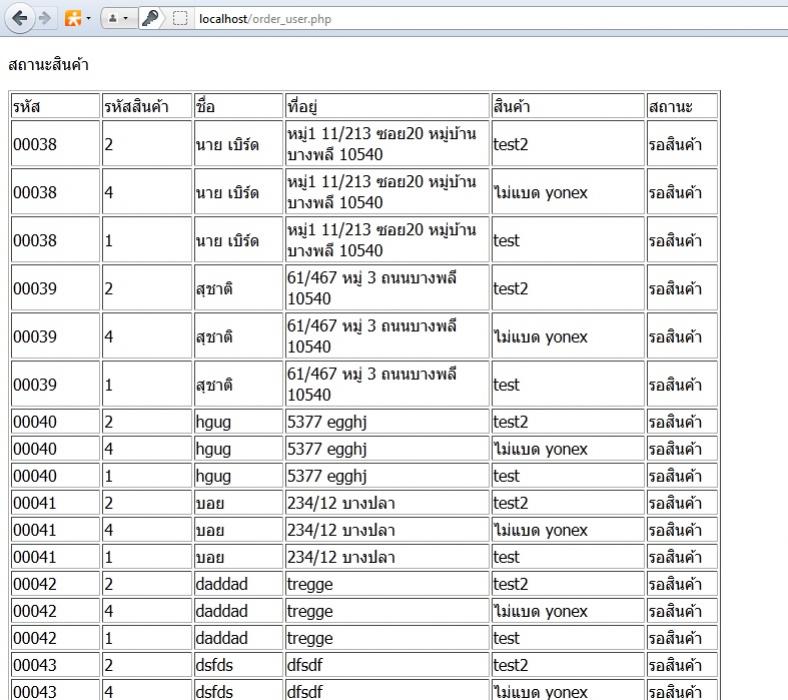Image resolution: width=788 pixels, height=700 pixels.
Task: Click the orange figure toolbar icon
Action: [x=72, y=19]
